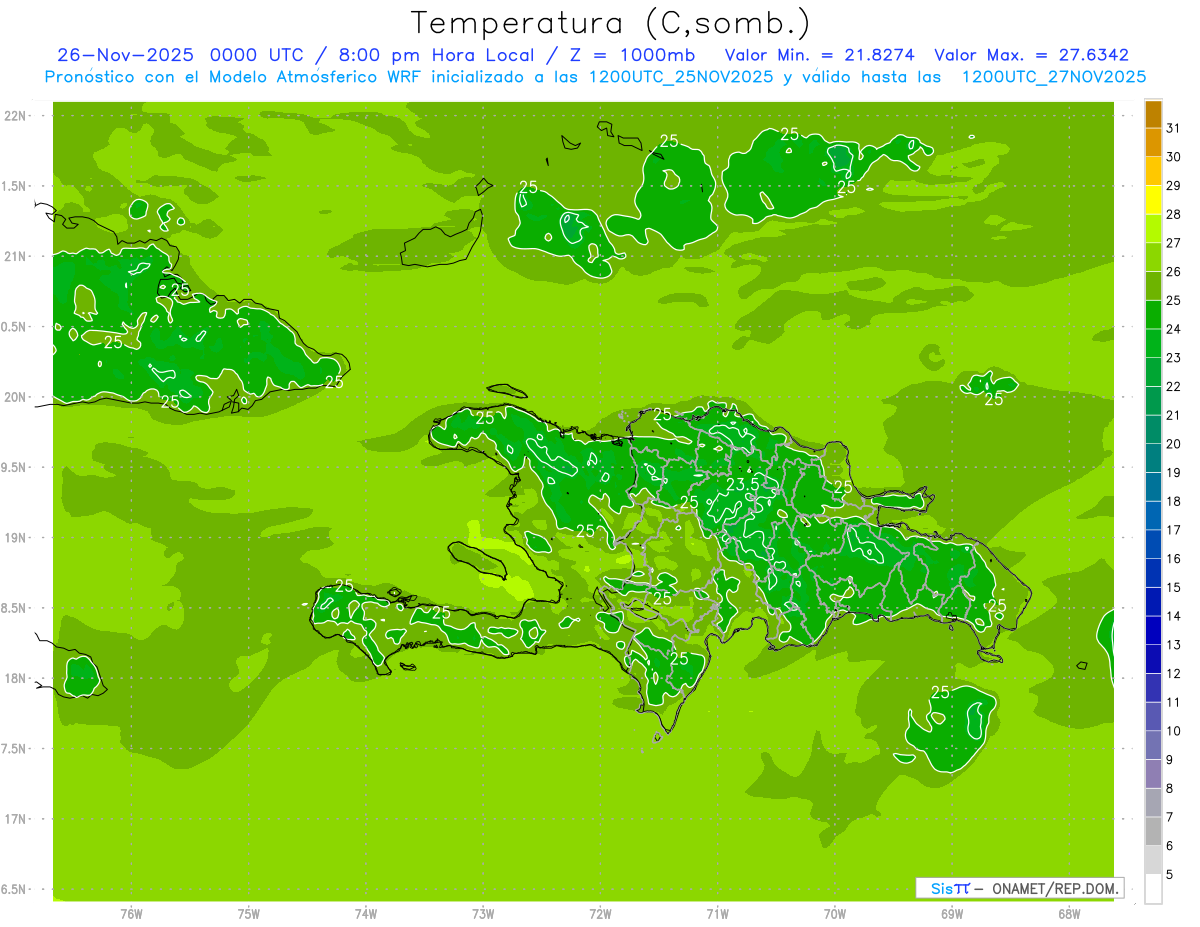Viewport: 1200px width, 927px height.
Task: Select the gray legend swatch between 6 and 7
Action: point(1153,832)
